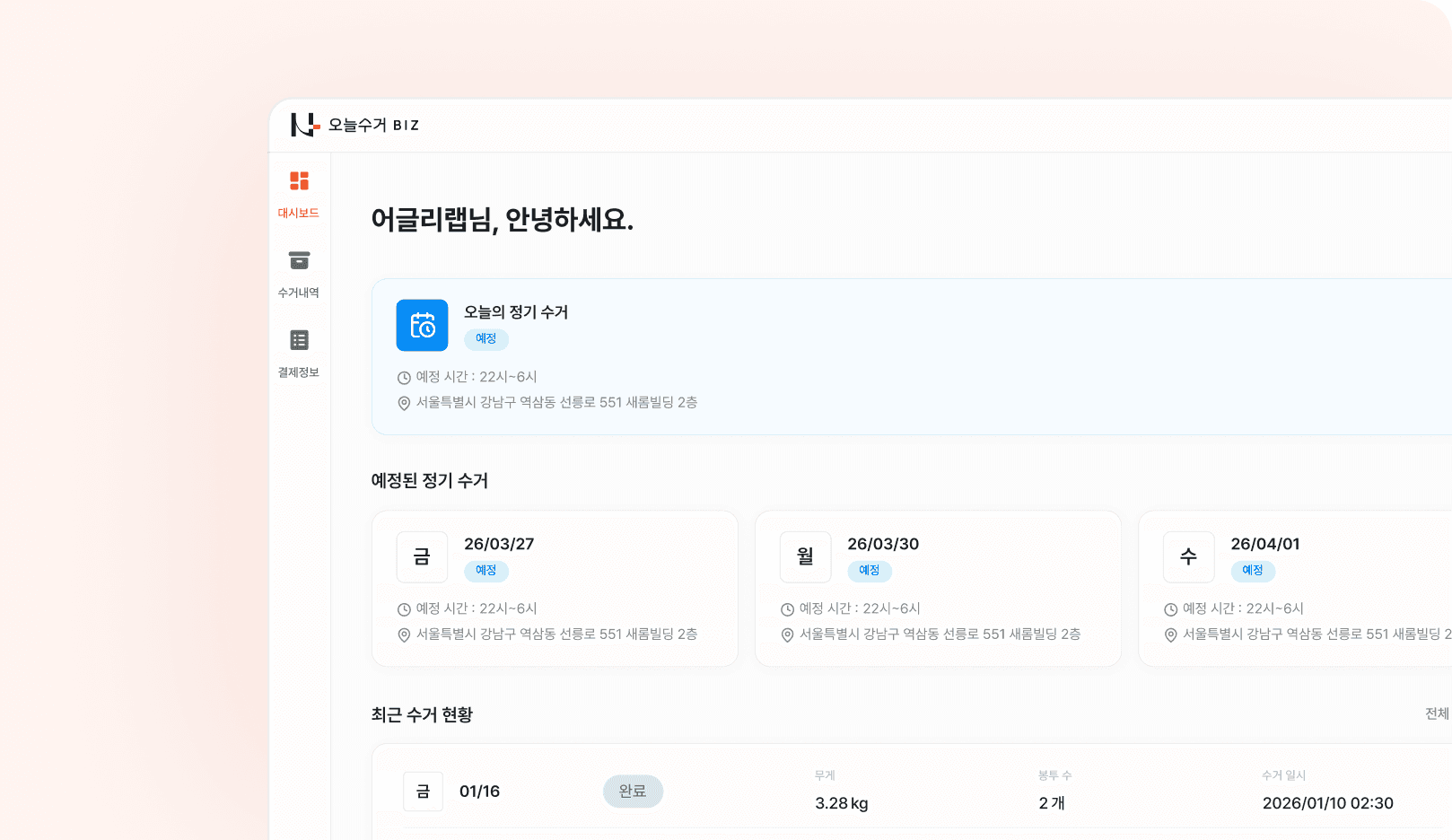Viewport: 1452px width, 840px height.
Task: Click the 오늘수거 BIZ logo icon
Action: click(x=305, y=125)
